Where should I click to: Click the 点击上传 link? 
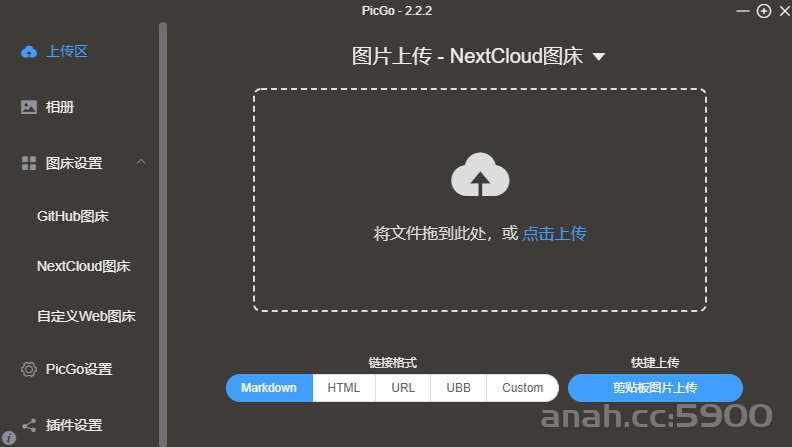coord(554,233)
